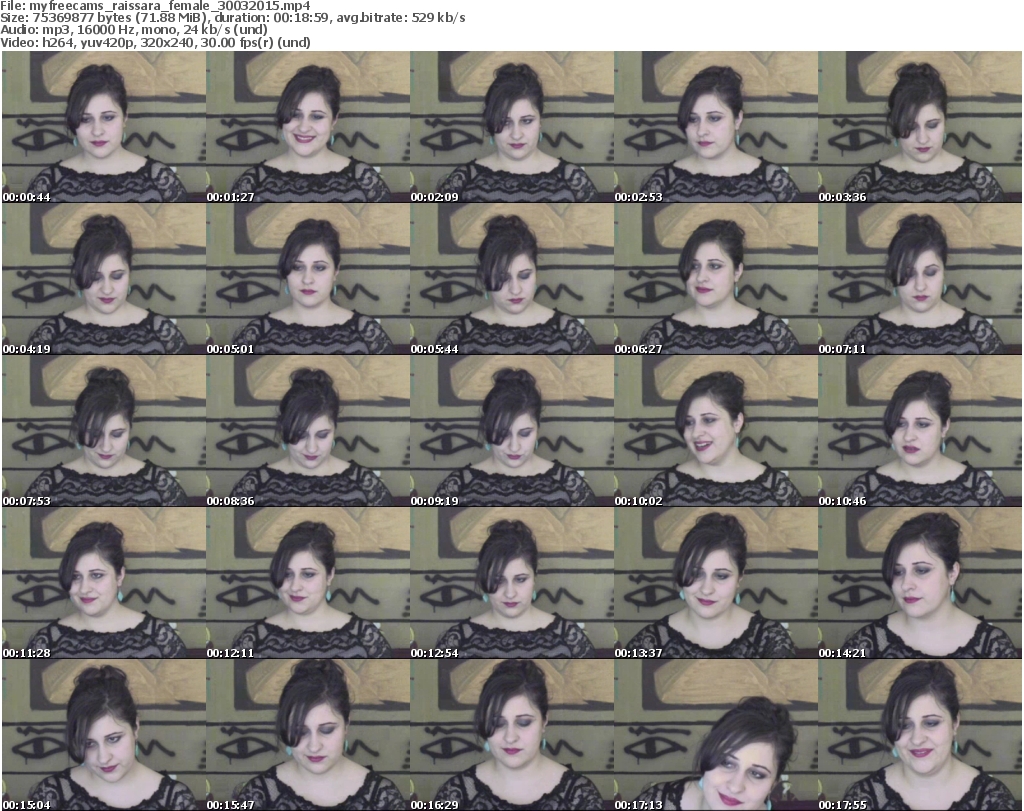Select the thumbnail frame stamped 00:16:29
Image resolution: width=1024 pixels, height=811 pixels.
(x=512, y=735)
